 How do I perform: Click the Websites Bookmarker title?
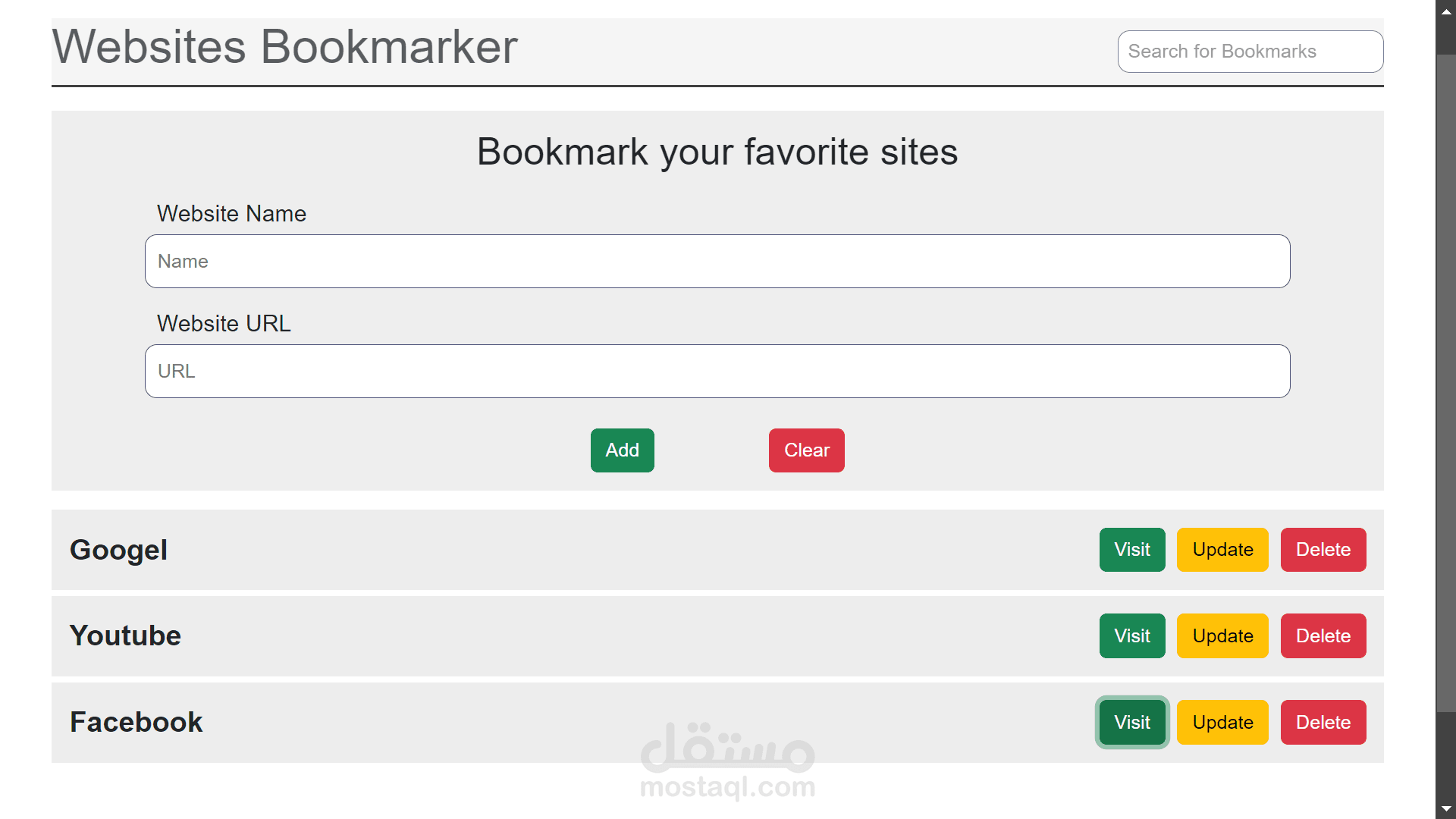pyautogui.click(x=284, y=47)
